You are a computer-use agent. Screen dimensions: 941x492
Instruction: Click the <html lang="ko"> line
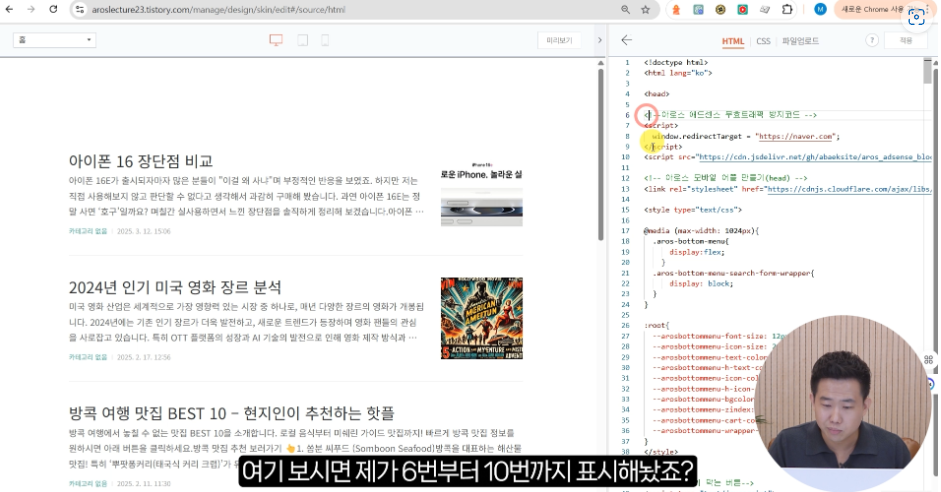tap(678, 73)
